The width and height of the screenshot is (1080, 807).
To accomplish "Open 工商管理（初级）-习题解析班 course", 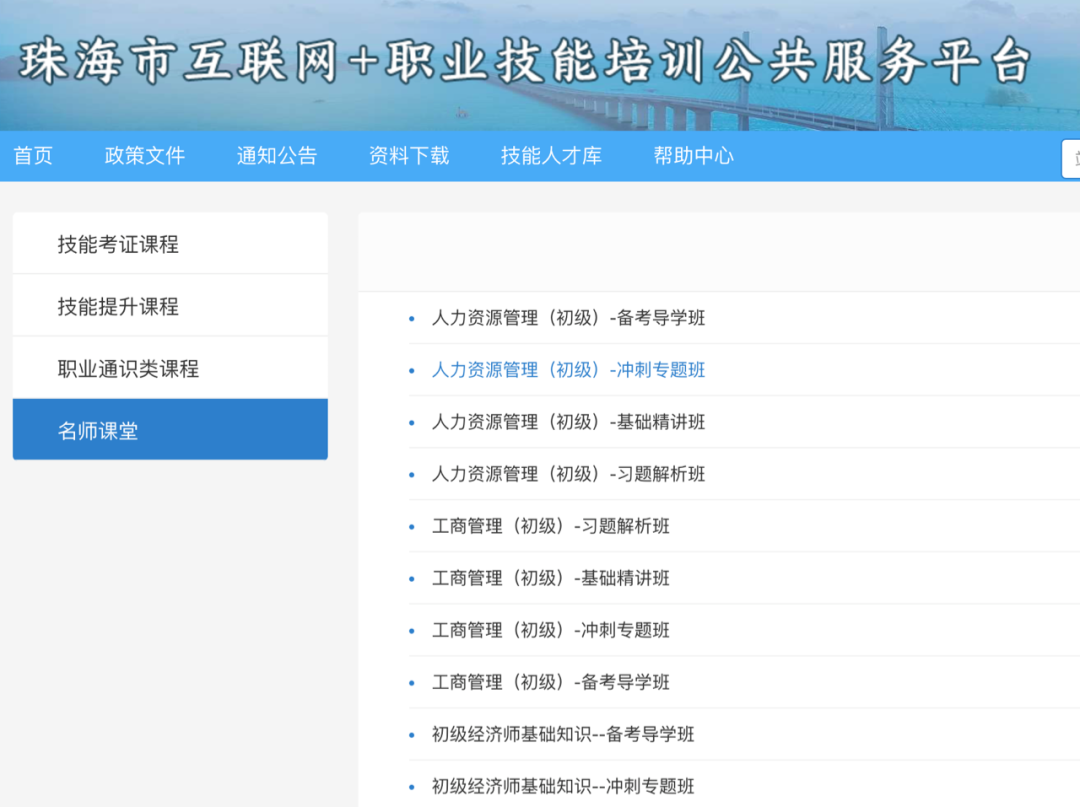I will (x=550, y=526).
